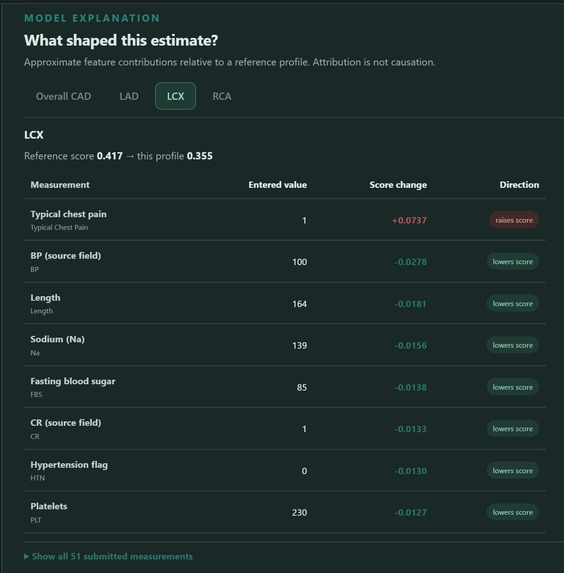This screenshot has height=573, width=564.
Task: Select the CR (source field) label
Action: [66, 423]
